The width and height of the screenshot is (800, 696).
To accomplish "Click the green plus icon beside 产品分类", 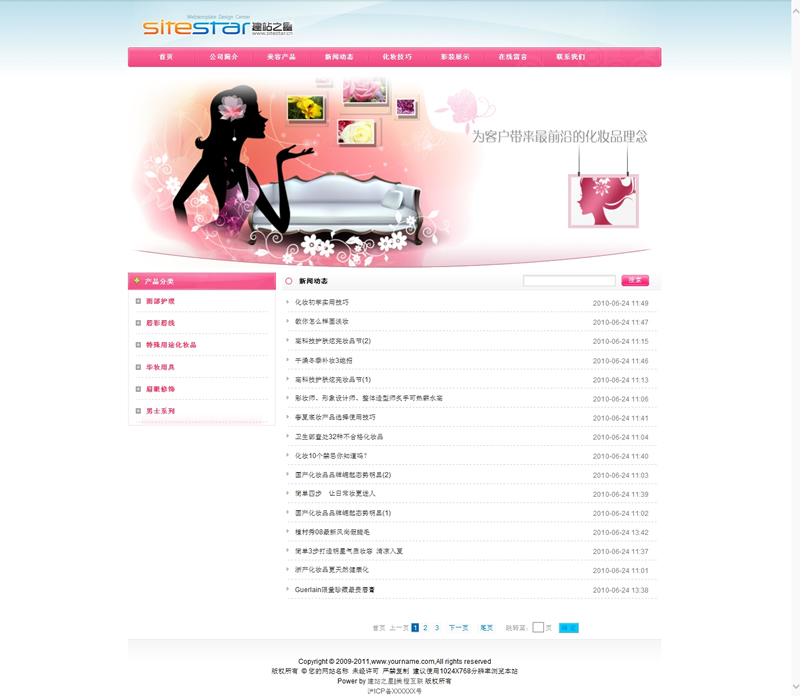I will [x=137, y=281].
